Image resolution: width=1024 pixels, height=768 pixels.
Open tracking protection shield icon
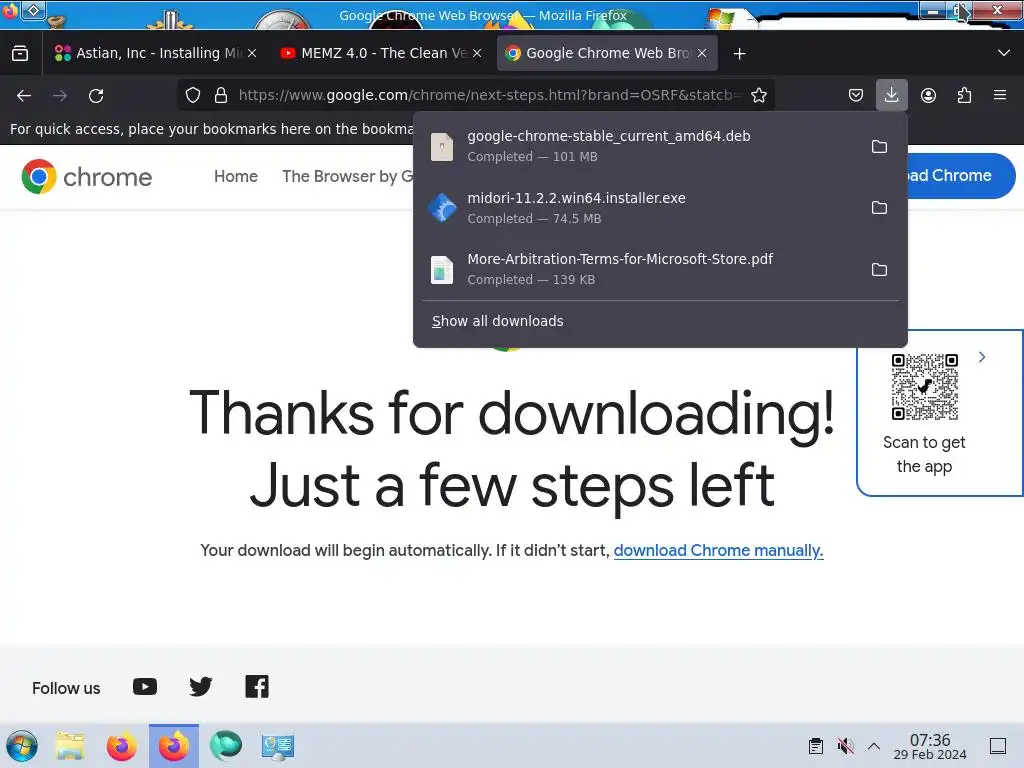pyautogui.click(x=193, y=95)
